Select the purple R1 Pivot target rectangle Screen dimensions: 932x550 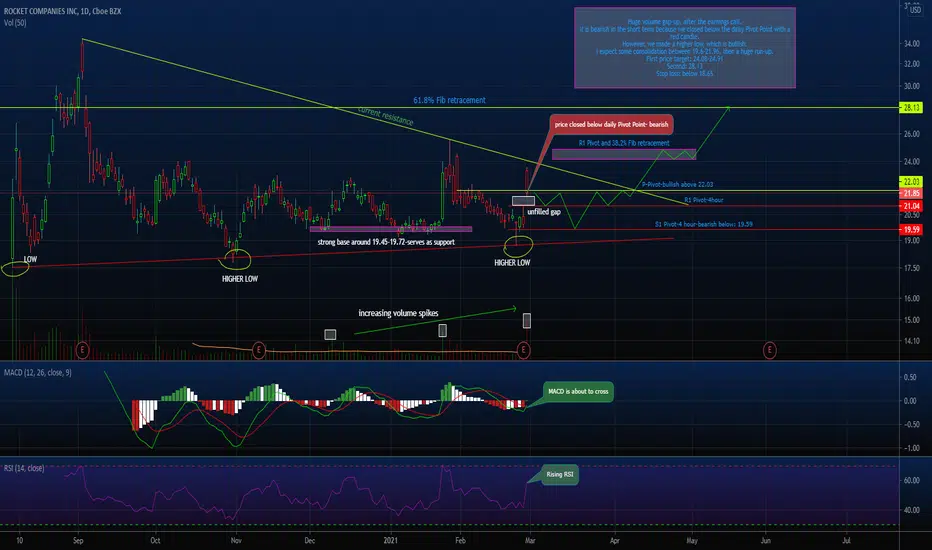(624, 154)
